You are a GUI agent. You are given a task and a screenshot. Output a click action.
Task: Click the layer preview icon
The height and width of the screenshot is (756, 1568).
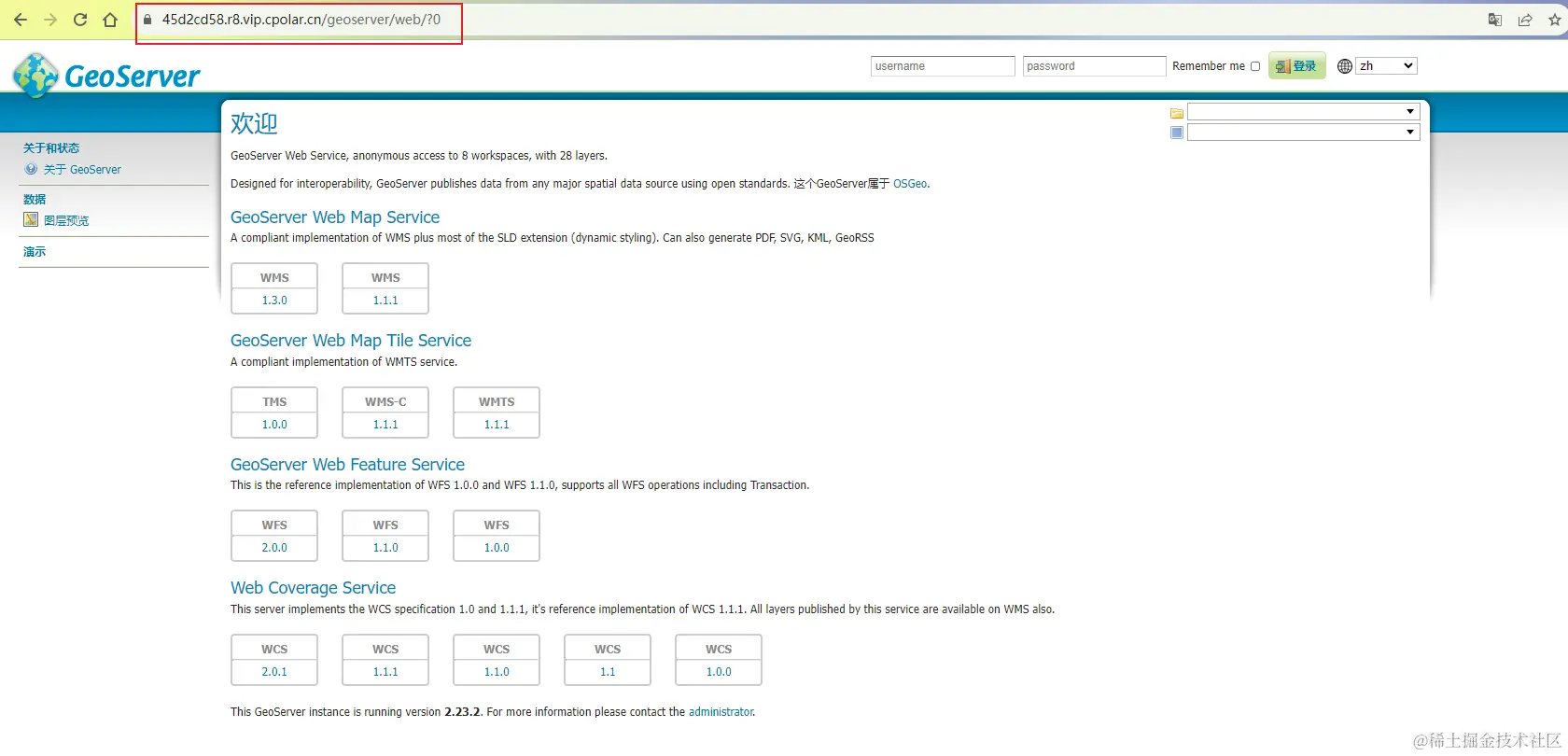(31, 220)
